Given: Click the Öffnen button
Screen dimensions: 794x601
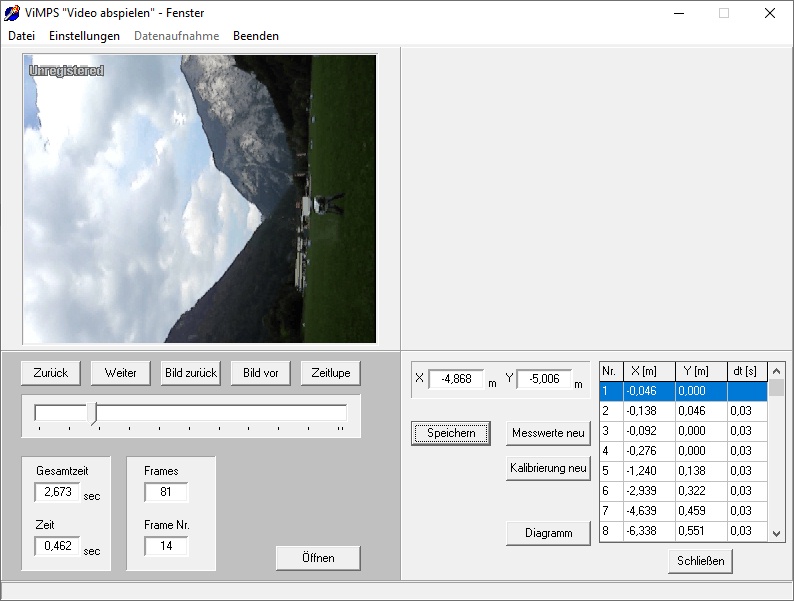Looking at the screenshot, I should pyautogui.click(x=318, y=558).
